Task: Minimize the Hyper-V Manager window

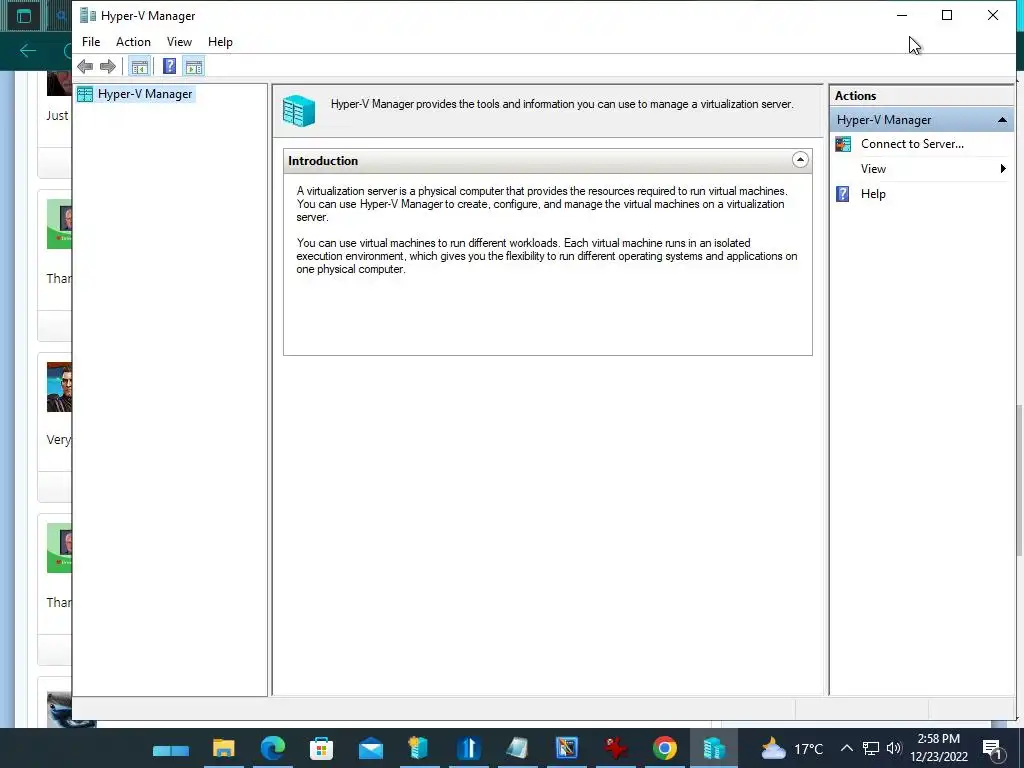Action: click(902, 15)
